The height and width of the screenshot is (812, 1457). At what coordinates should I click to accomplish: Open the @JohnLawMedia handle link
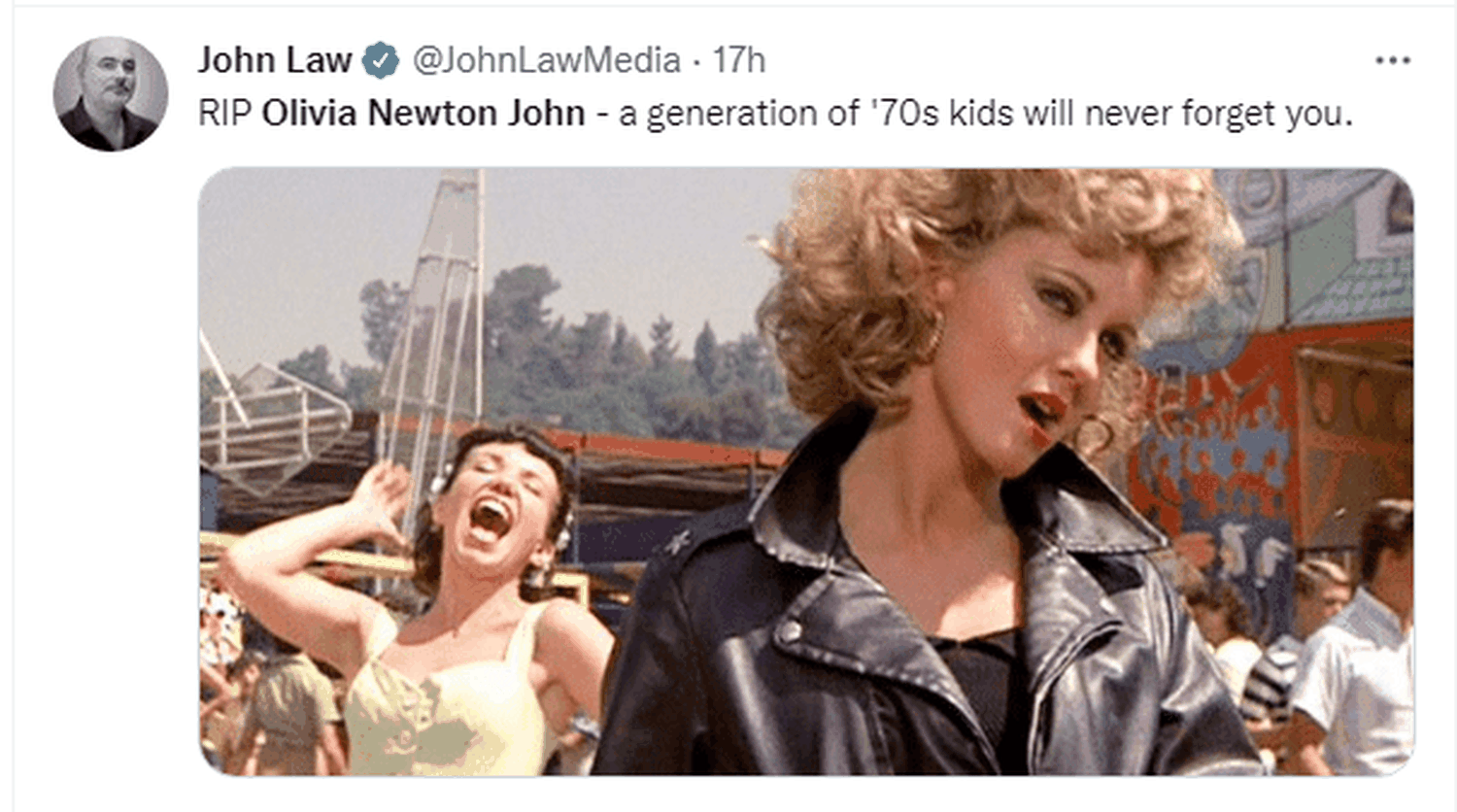(x=547, y=60)
